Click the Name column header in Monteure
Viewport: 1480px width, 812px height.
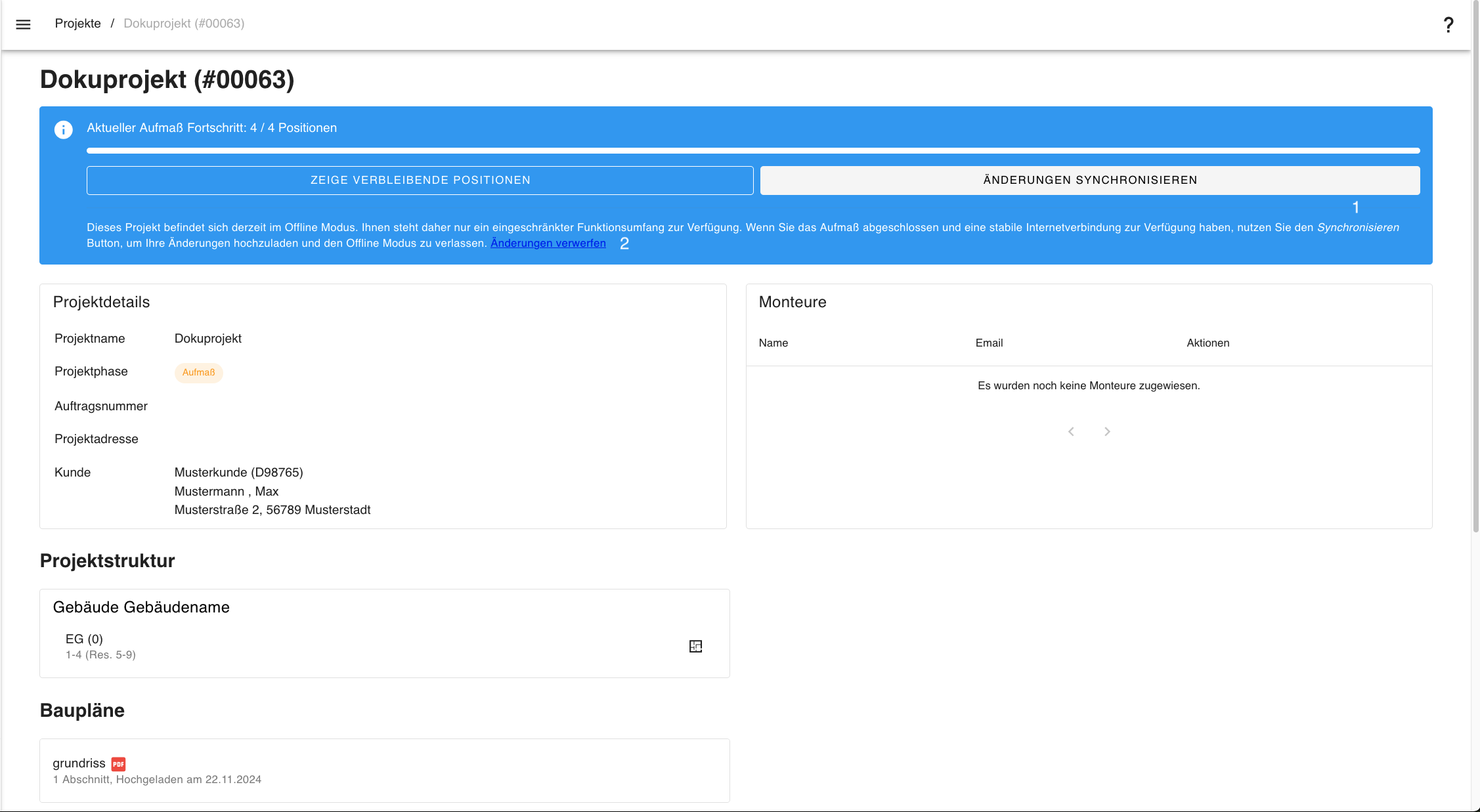point(773,343)
